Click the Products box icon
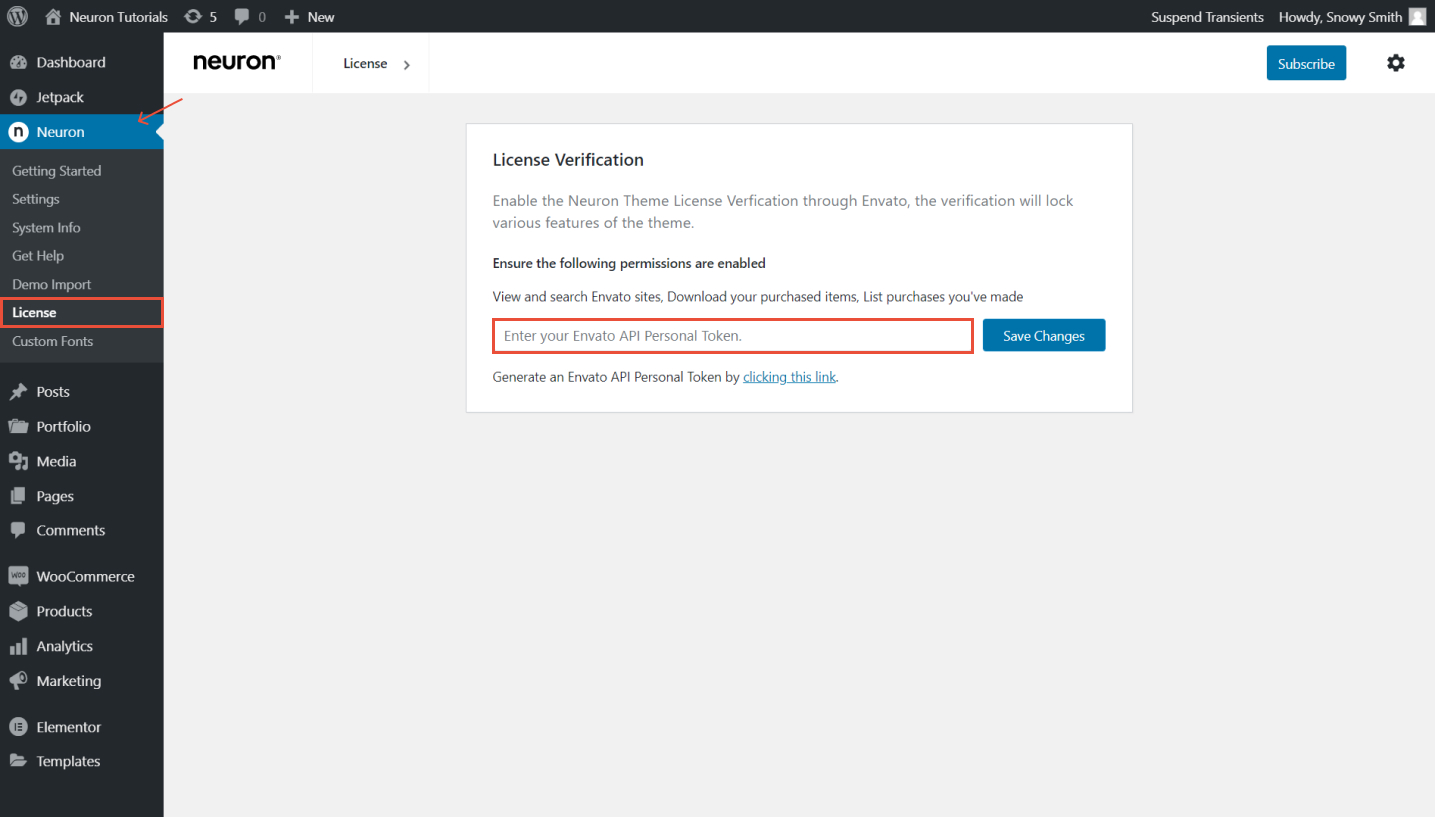1435x817 pixels. (18, 611)
